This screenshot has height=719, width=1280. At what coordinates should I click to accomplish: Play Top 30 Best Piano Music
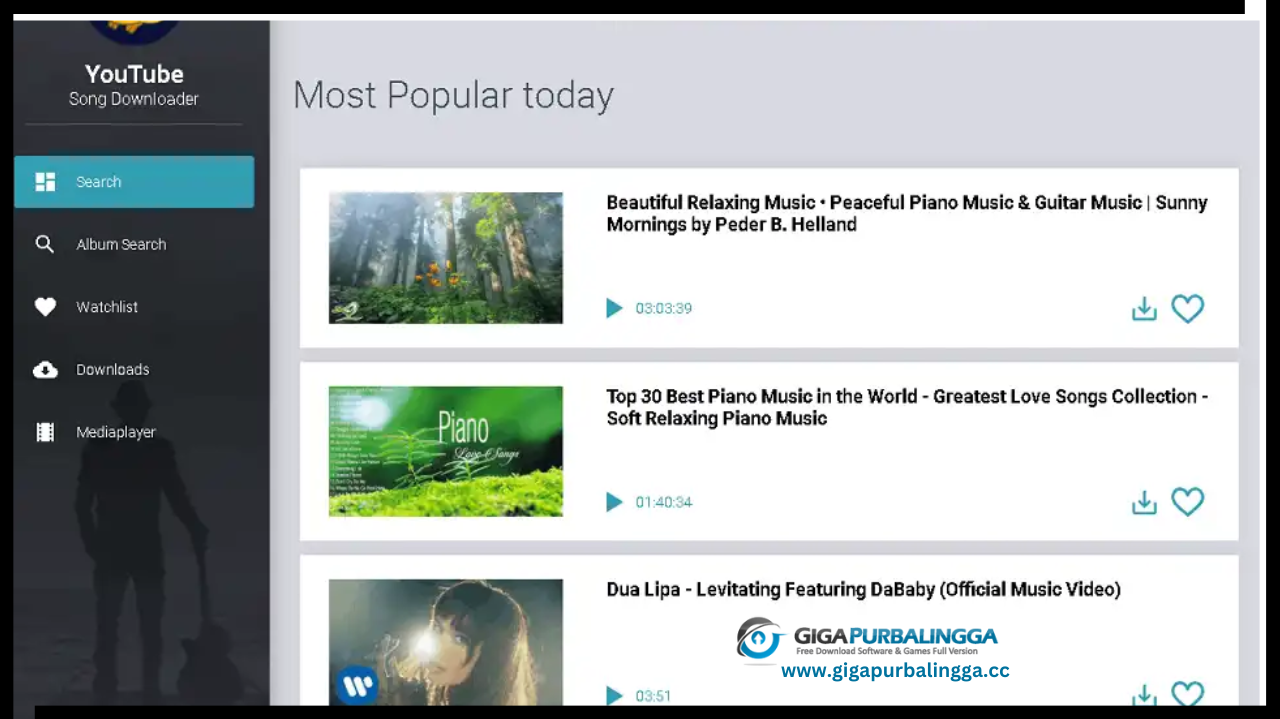pyautogui.click(x=614, y=502)
